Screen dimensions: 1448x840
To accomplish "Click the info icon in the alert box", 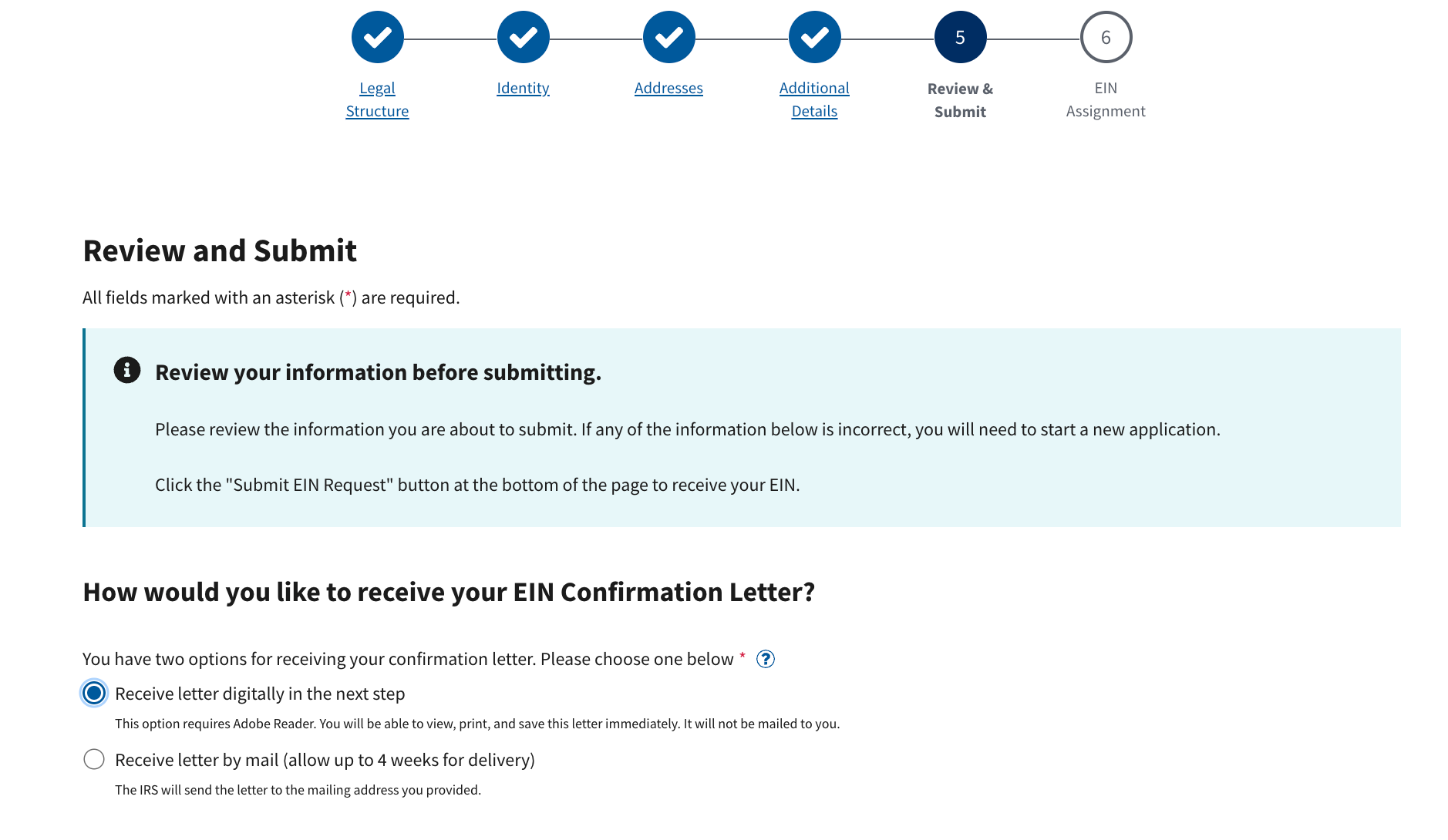I will pyautogui.click(x=127, y=370).
